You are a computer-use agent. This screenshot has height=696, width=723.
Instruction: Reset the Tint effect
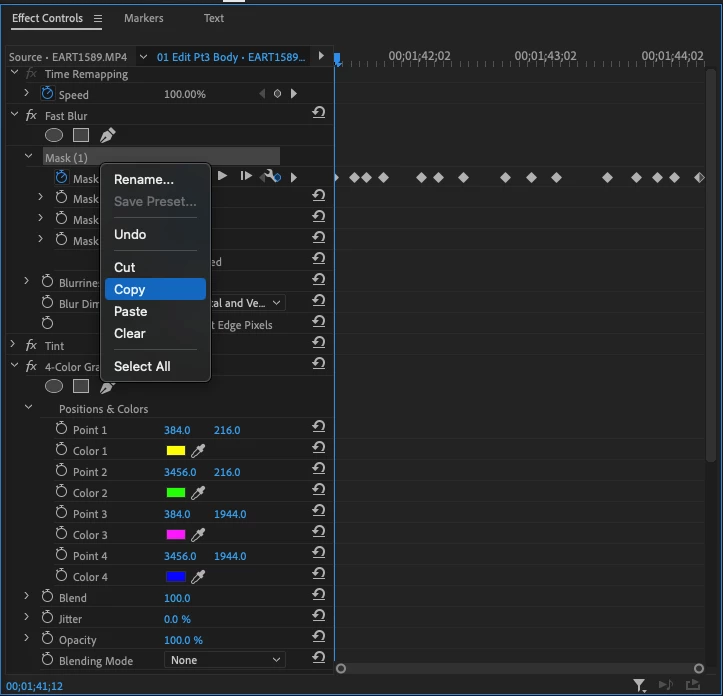pos(319,342)
